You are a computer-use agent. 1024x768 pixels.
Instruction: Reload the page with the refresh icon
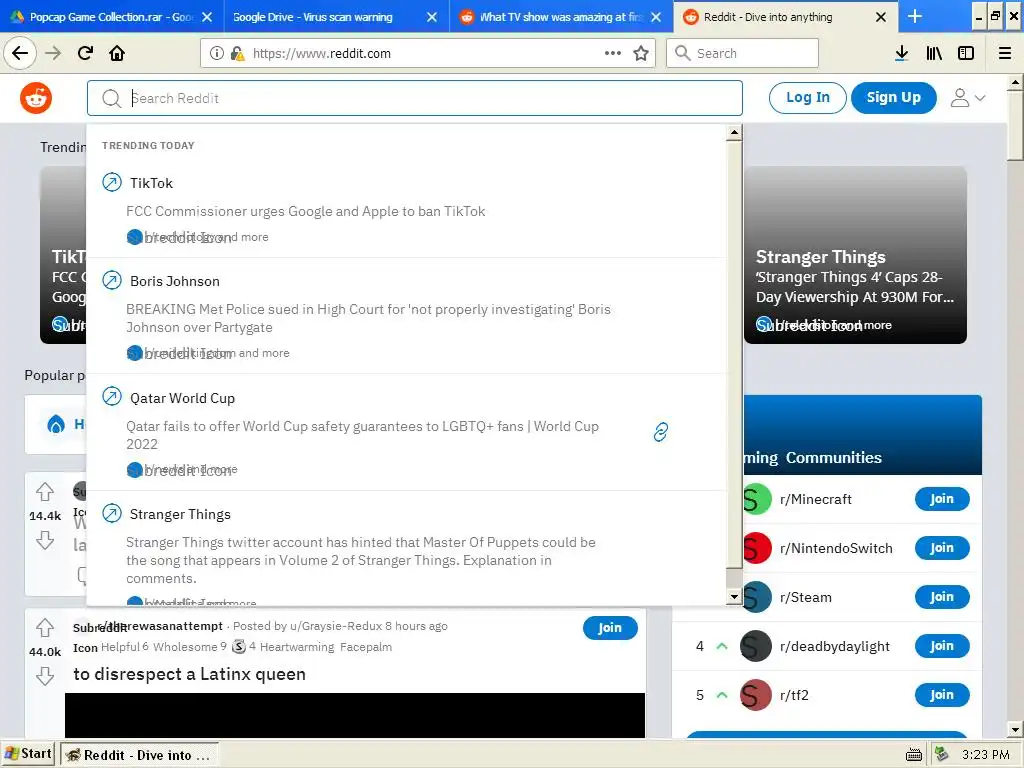click(86, 53)
